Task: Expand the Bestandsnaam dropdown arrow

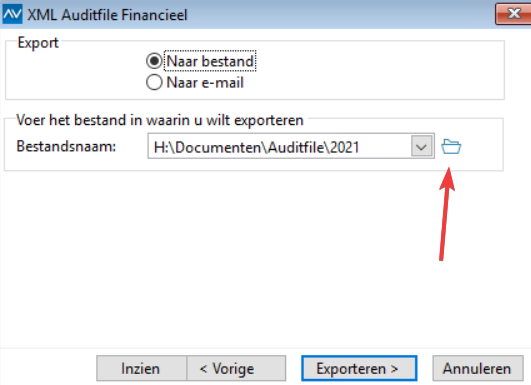Action: [422, 146]
